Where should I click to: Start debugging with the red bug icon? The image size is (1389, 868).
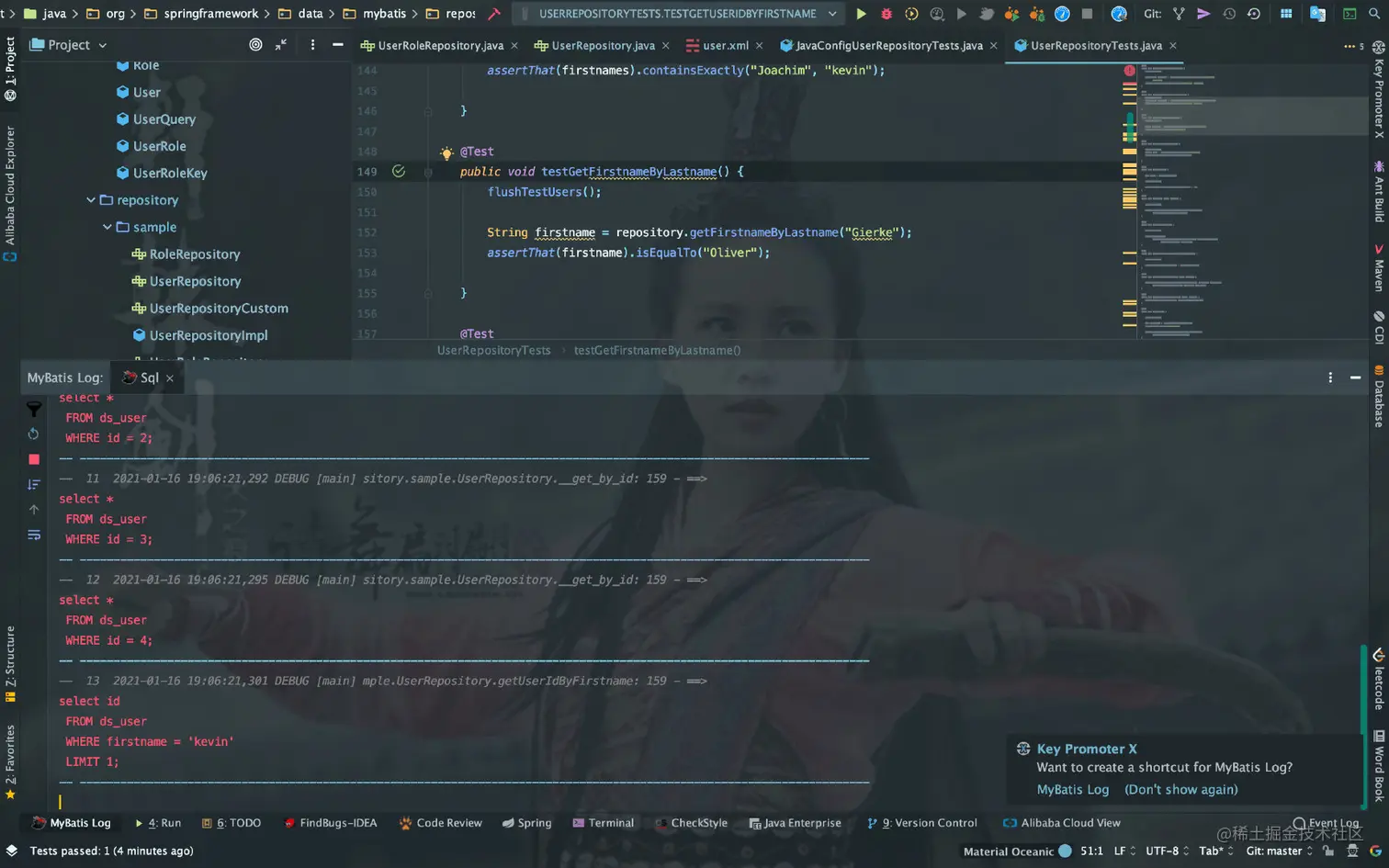pyautogui.click(x=886, y=14)
